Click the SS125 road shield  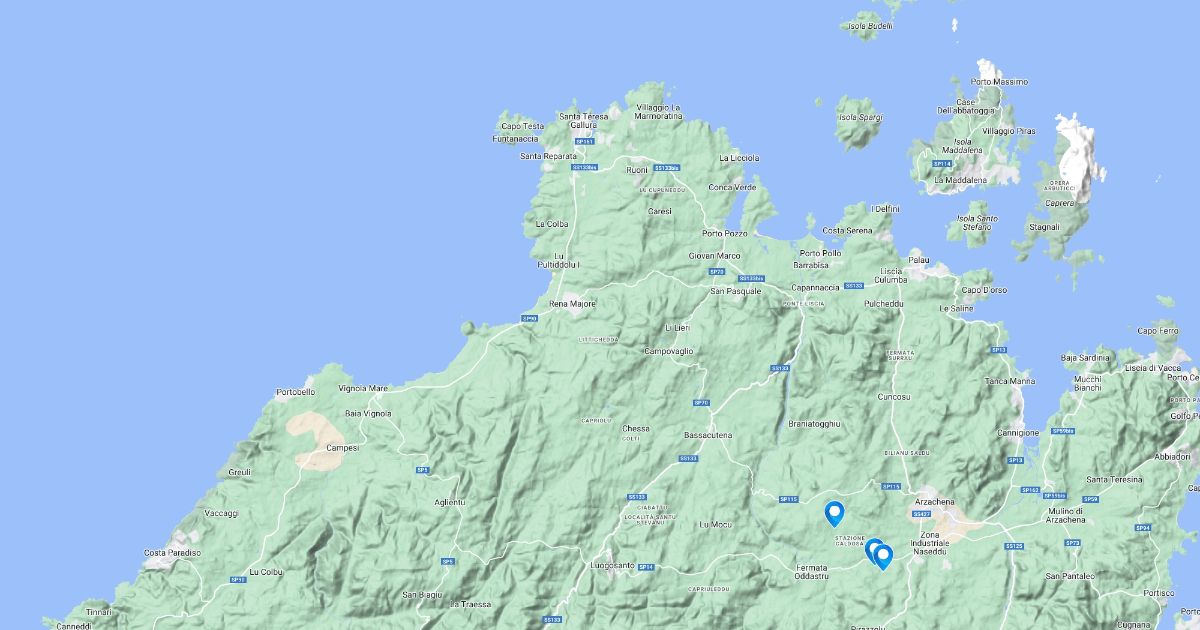pos(1015,546)
